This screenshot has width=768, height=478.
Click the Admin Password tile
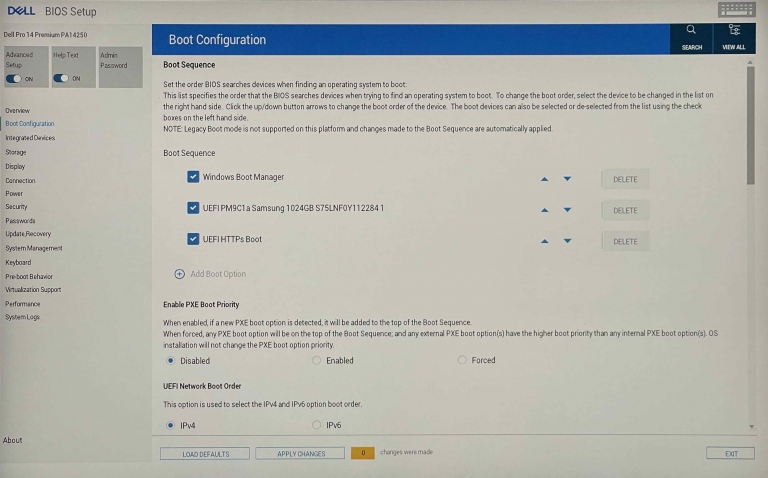coord(120,67)
